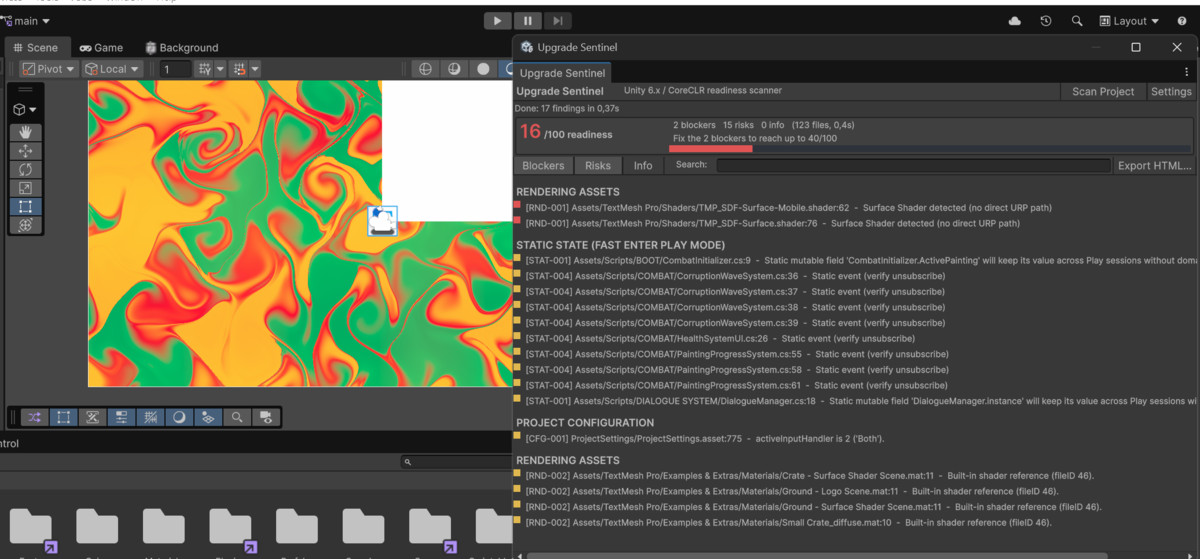The width and height of the screenshot is (1200, 559).
Task: Toggle snap increment icon in Scene toolbar
Action: coord(239,69)
